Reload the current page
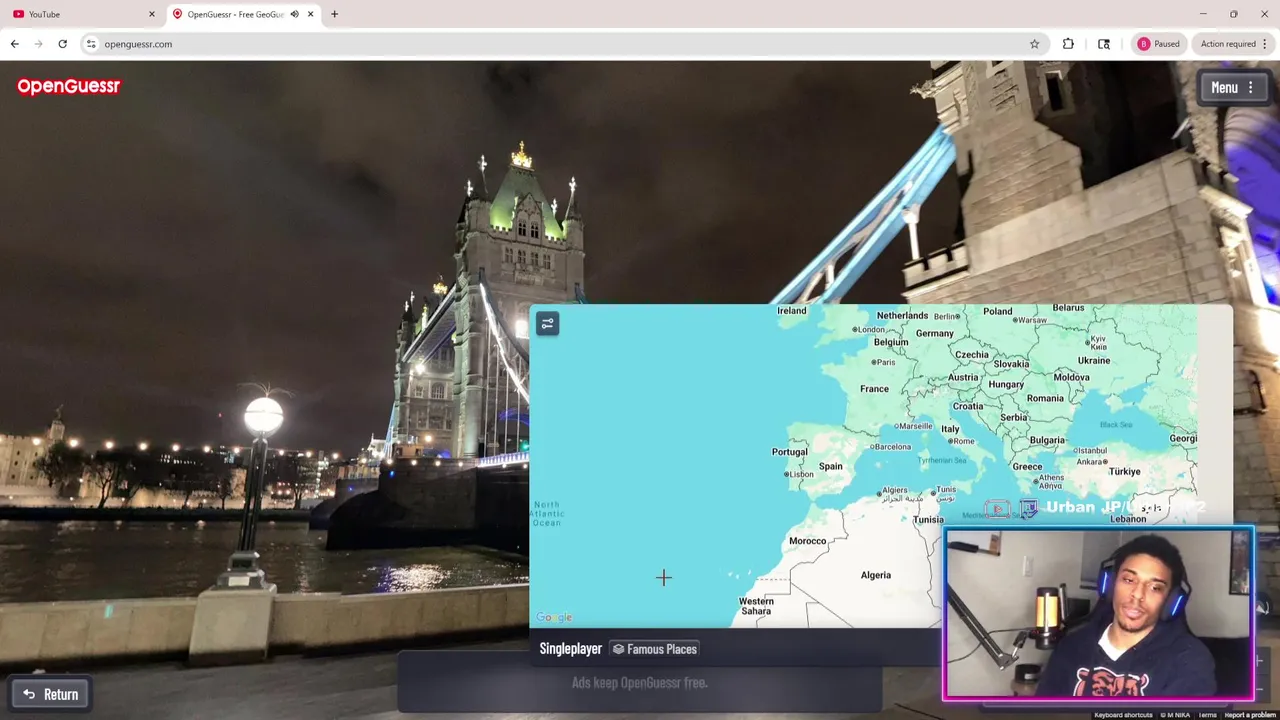Image resolution: width=1280 pixels, height=720 pixels. pyautogui.click(x=62, y=44)
